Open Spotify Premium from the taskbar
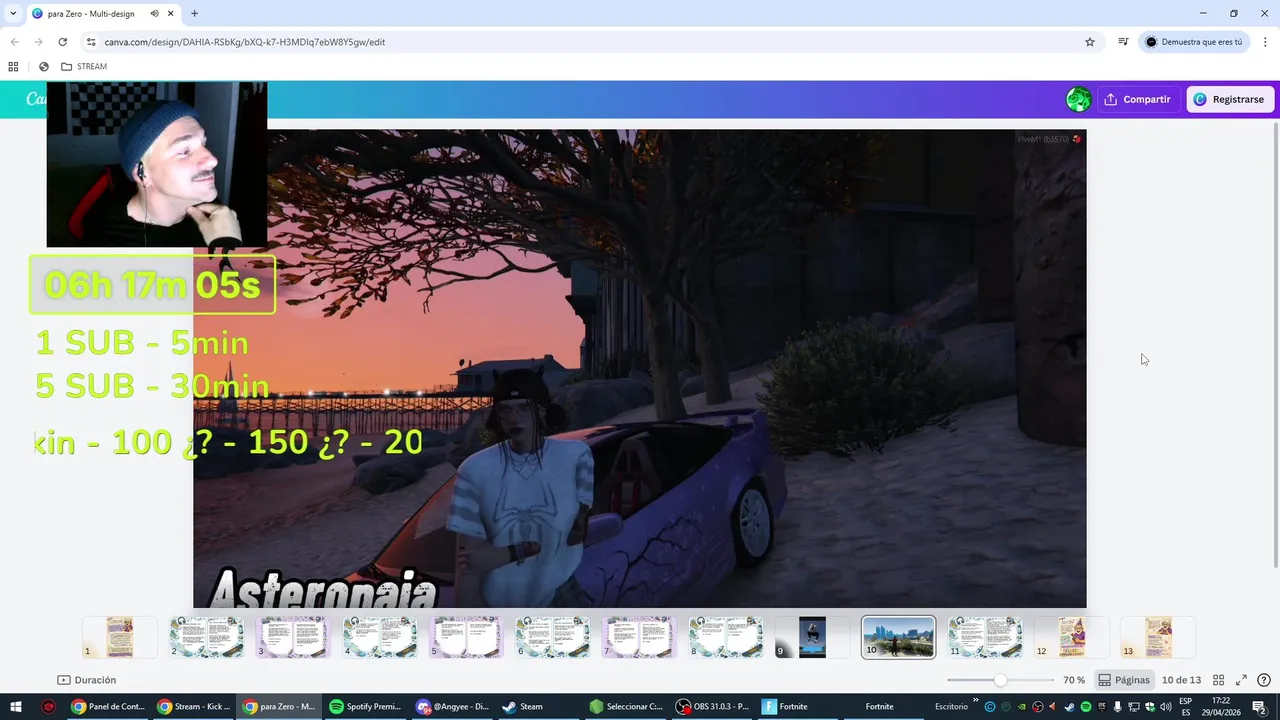 tap(366, 707)
